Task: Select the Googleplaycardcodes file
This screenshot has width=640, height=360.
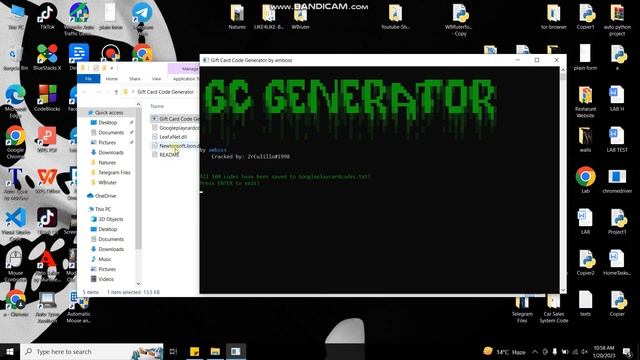Action: [175, 128]
